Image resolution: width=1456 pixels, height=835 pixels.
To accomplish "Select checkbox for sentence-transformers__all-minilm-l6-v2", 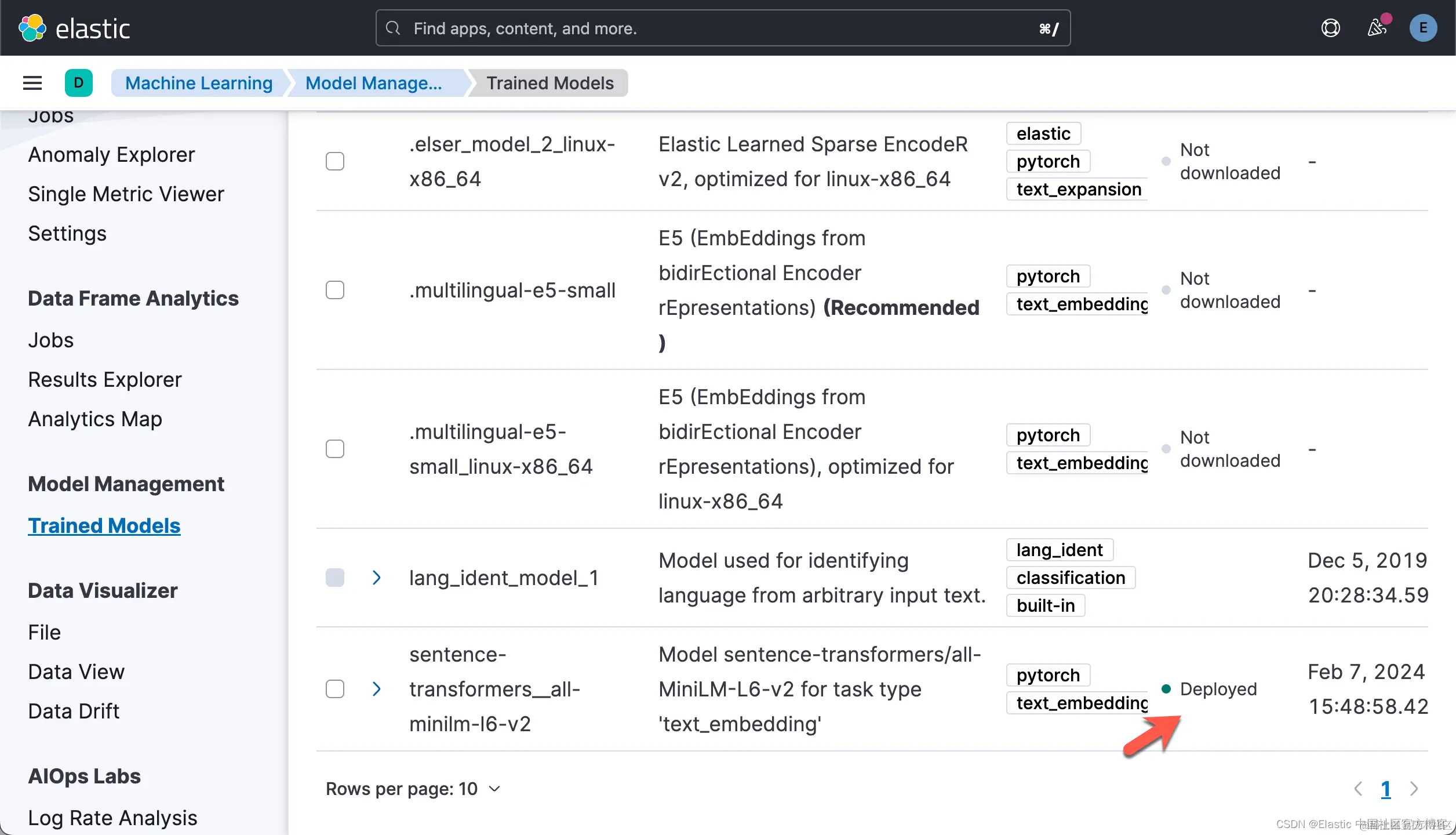I will pyautogui.click(x=335, y=689).
